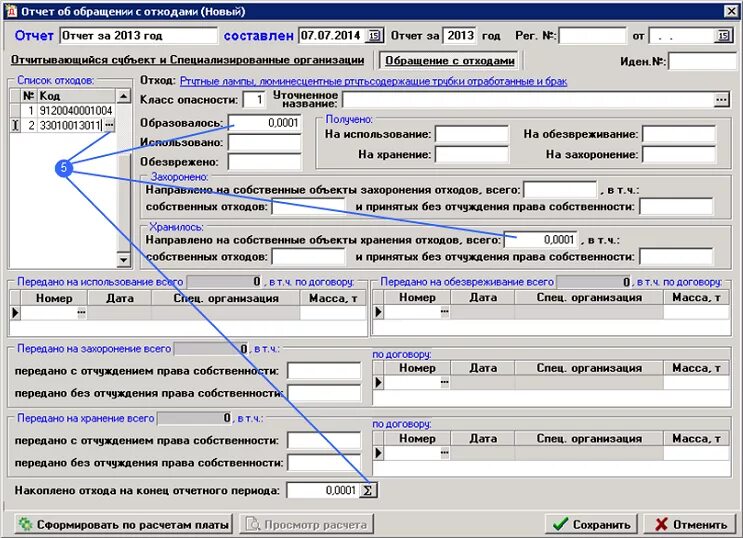743x538 pixels.
Task: Click disabled 'Просмотр расчета' button
Action: pyautogui.click(x=307, y=524)
